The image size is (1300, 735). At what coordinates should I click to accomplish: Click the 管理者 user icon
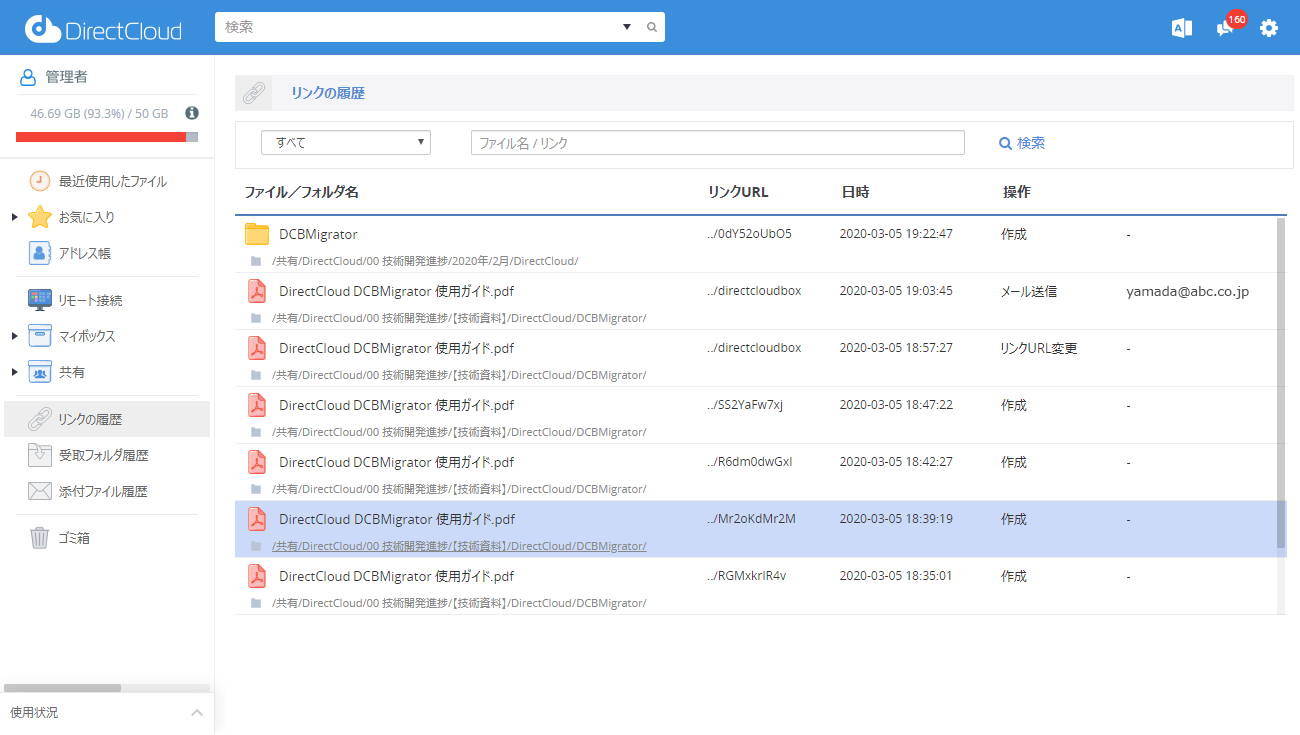tap(28, 77)
